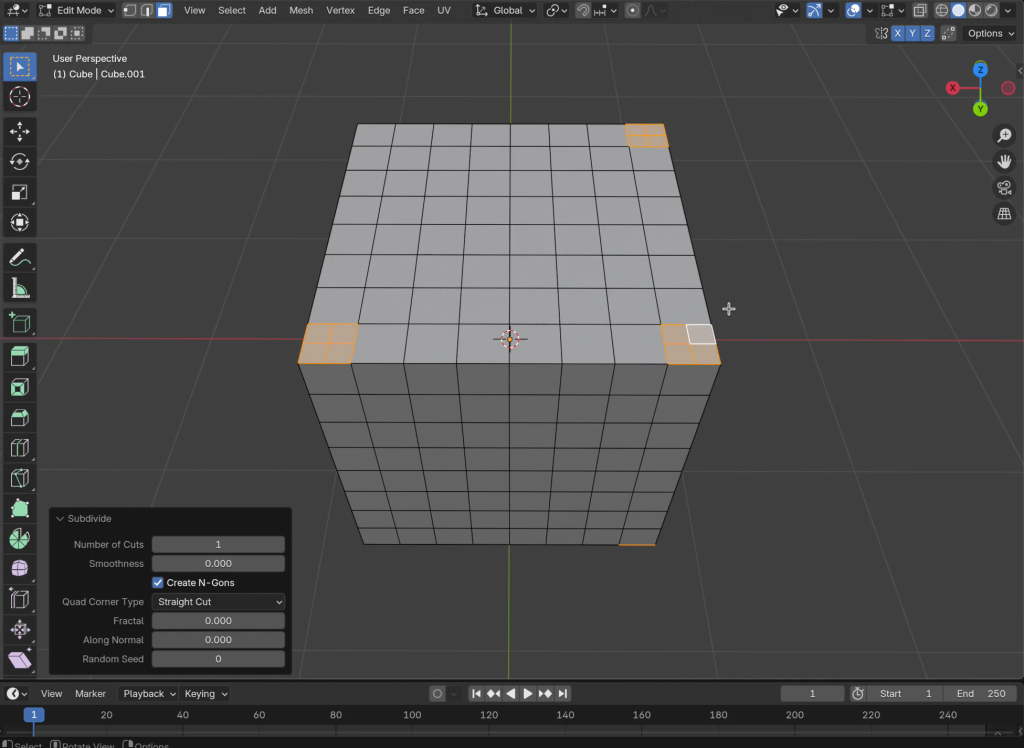Choose the Measure tool
The width and height of the screenshot is (1024, 748).
coord(19,289)
